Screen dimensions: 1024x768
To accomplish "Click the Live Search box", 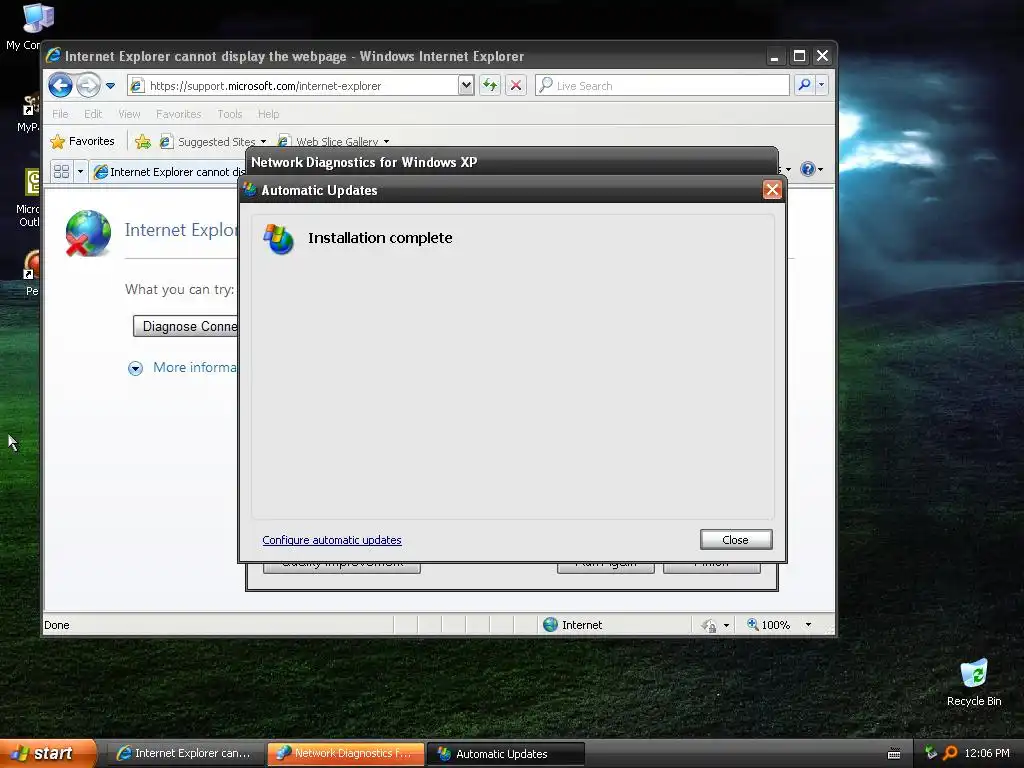I will coord(662,86).
